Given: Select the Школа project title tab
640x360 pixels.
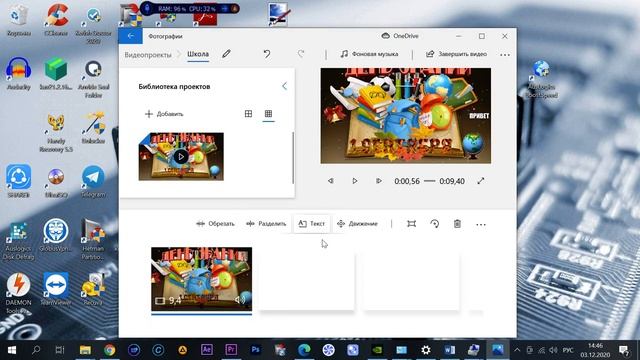Looking at the screenshot, I should pyautogui.click(x=198, y=54).
